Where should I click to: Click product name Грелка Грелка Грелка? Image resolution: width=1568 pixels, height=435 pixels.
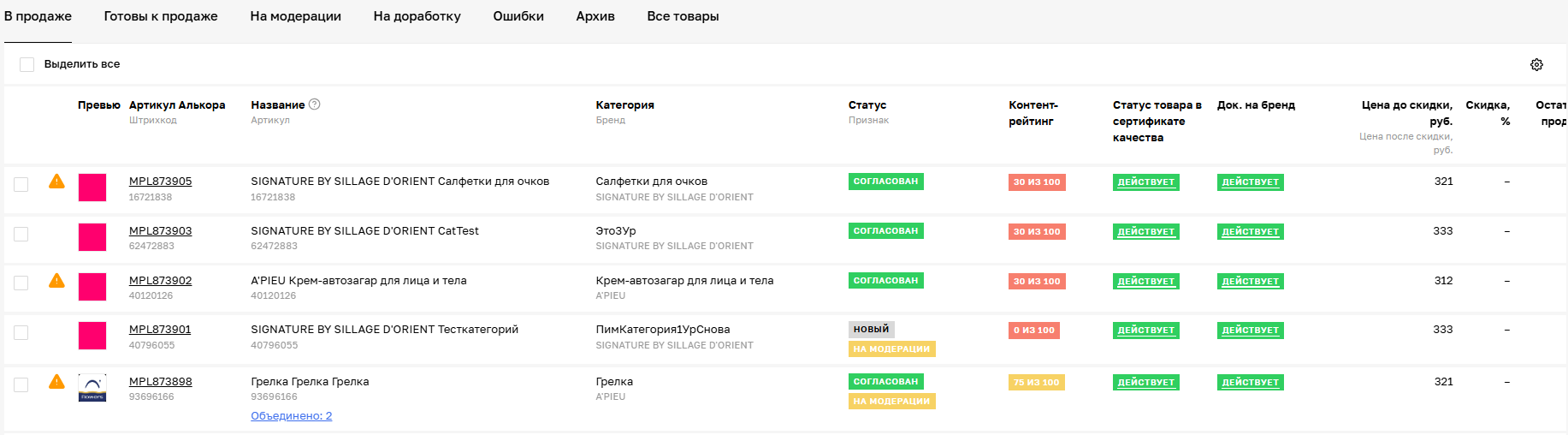coord(310,381)
